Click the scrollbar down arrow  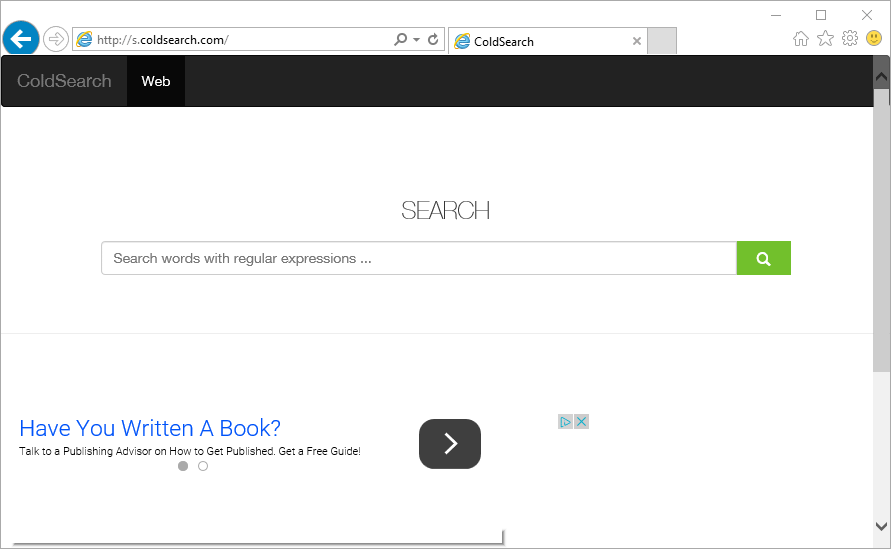pos(881,526)
